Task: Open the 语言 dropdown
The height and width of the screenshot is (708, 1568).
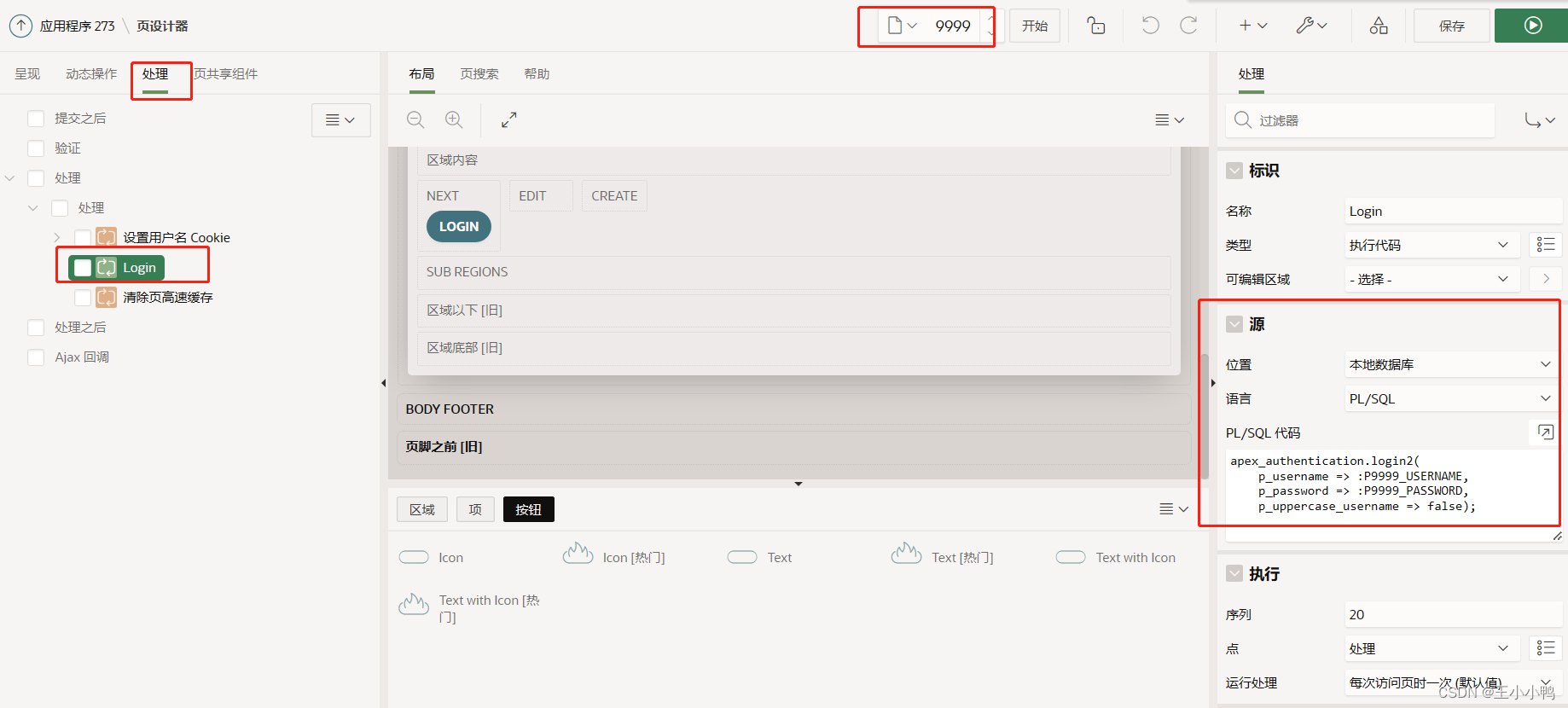Action: (x=1453, y=398)
